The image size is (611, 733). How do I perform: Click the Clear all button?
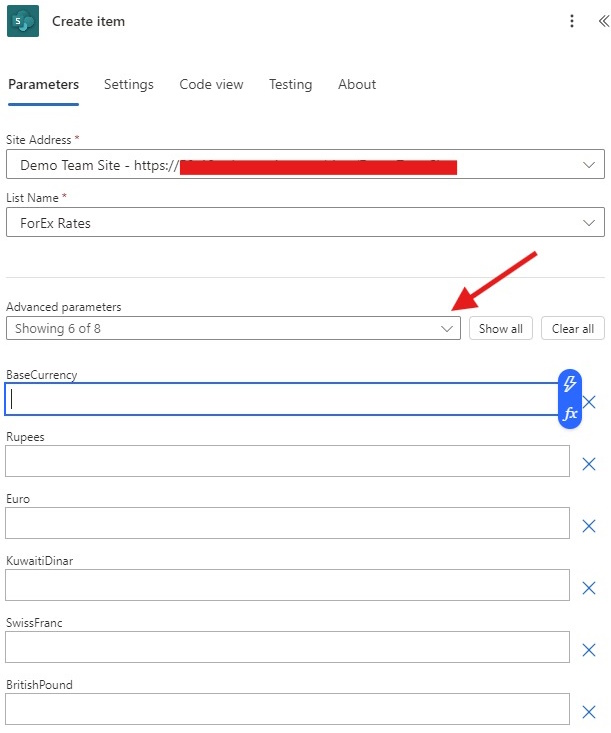(573, 328)
